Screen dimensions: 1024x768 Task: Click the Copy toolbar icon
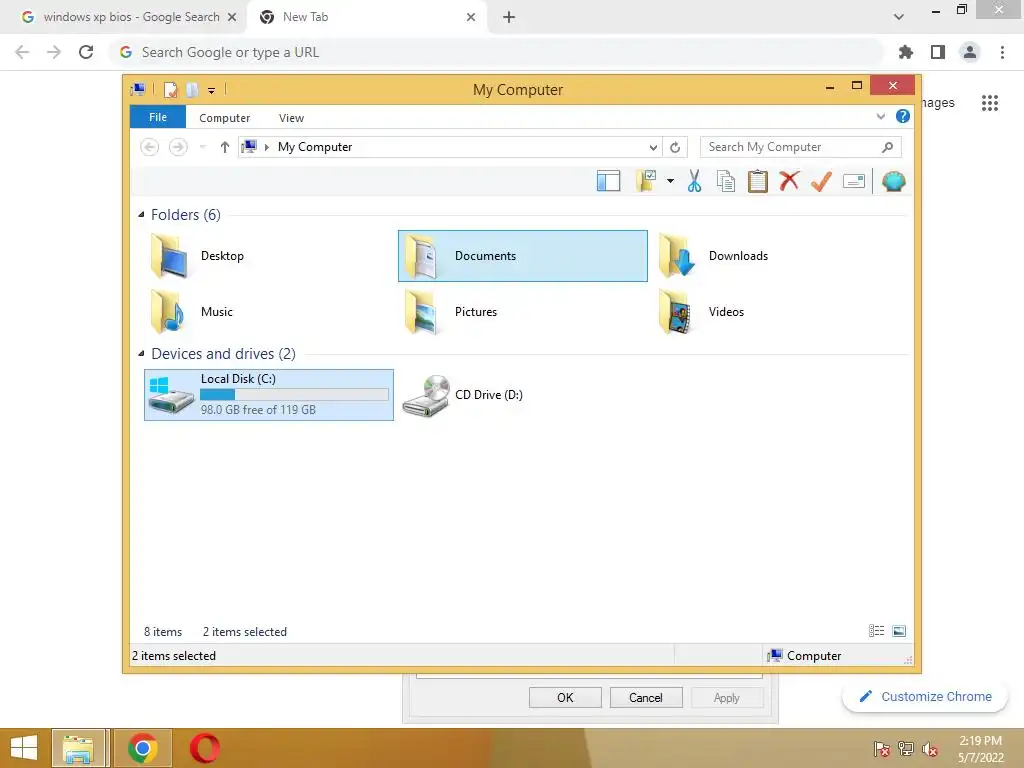(726, 181)
